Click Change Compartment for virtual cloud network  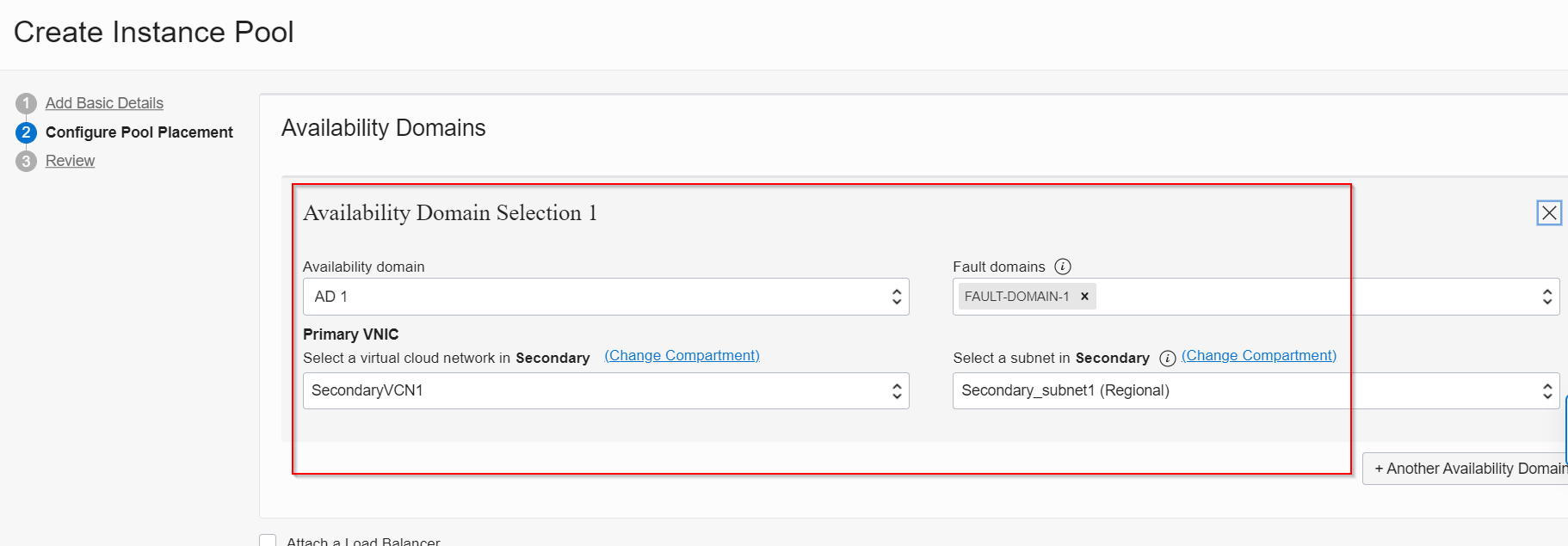pyautogui.click(x=682, y=356)
